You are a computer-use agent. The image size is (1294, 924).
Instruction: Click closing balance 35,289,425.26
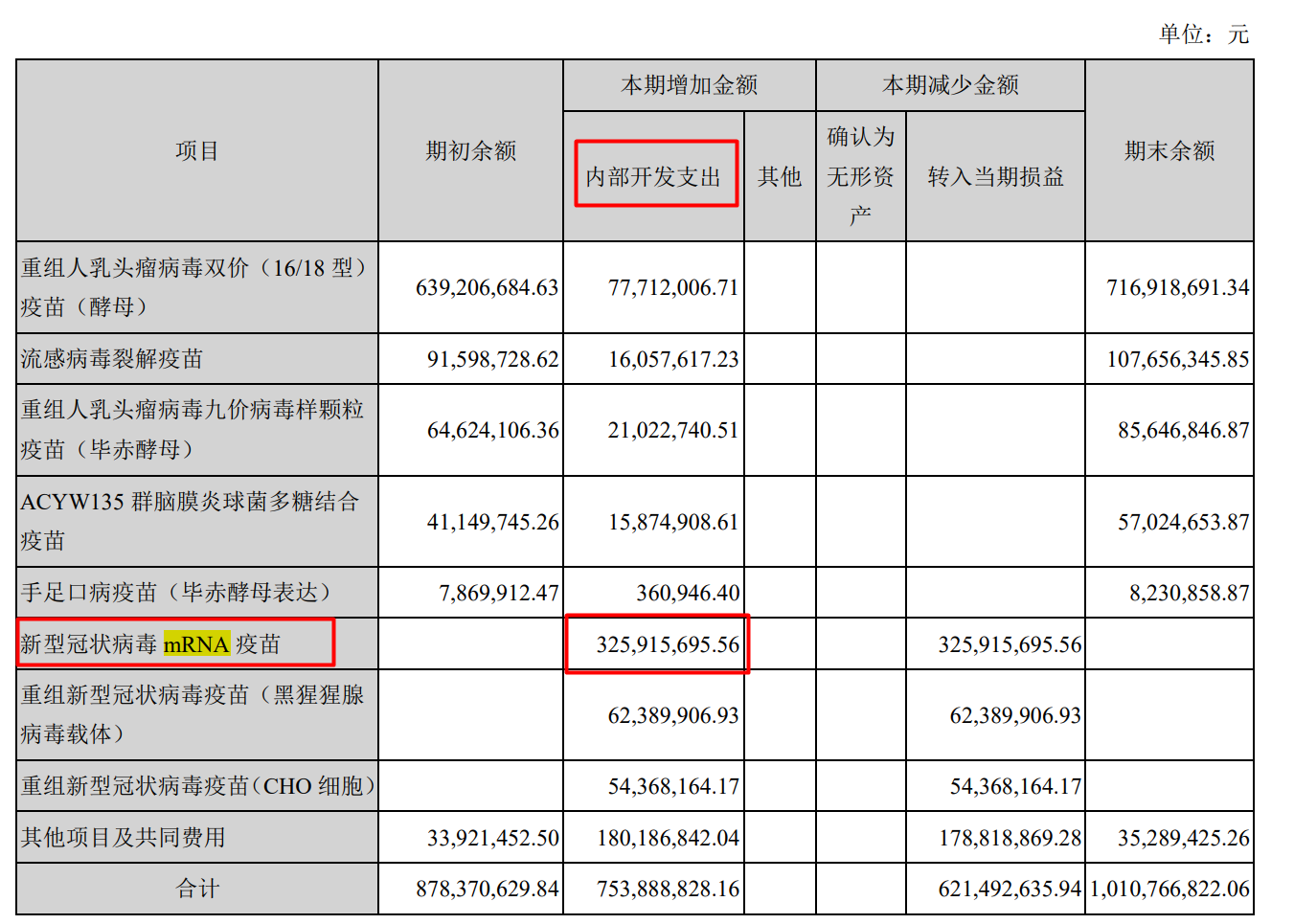pos(1184,838)
